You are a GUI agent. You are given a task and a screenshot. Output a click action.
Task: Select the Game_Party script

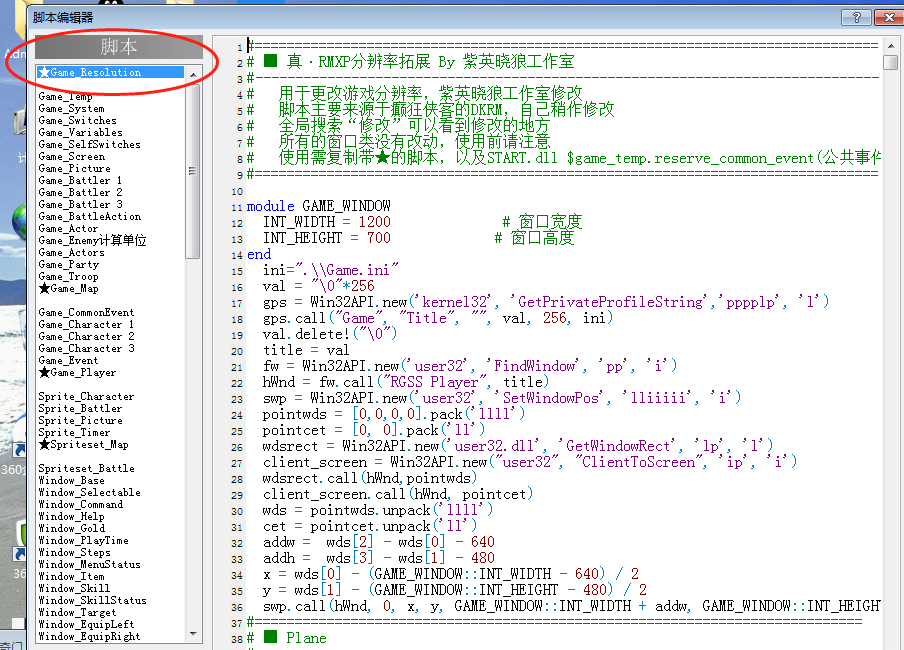[x=69, y=265]
